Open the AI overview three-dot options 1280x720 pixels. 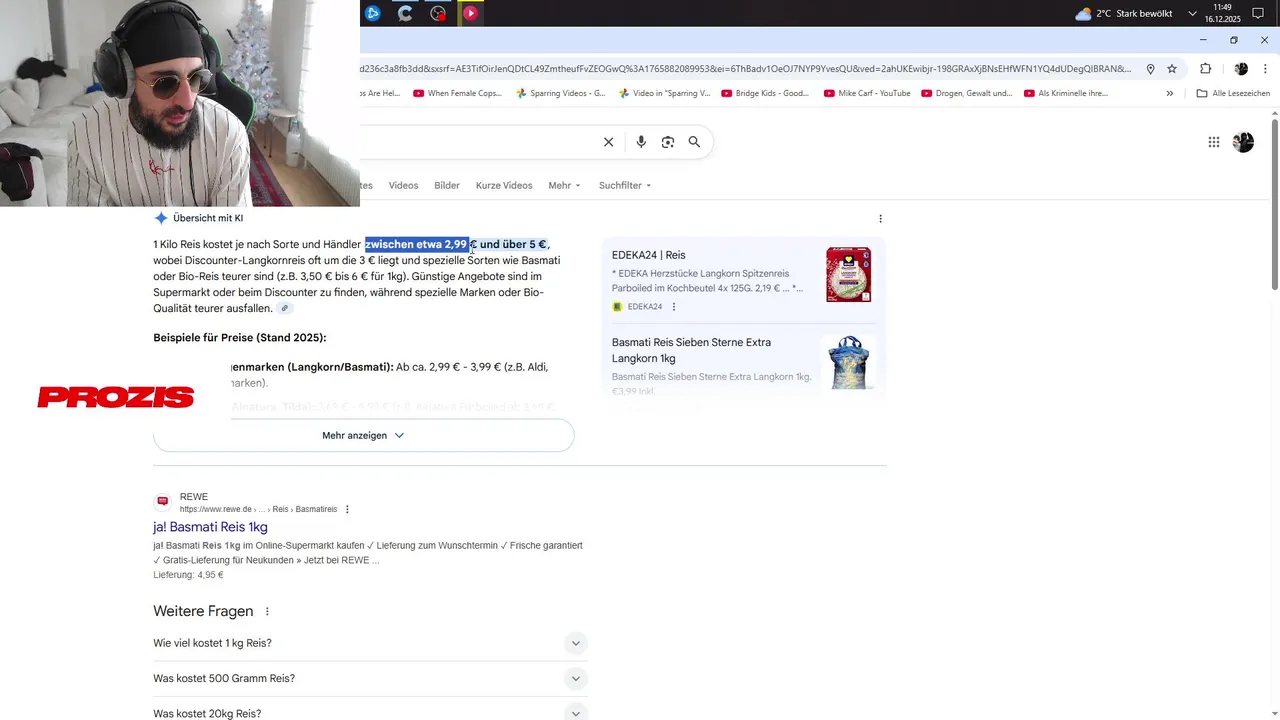[880, 218]
